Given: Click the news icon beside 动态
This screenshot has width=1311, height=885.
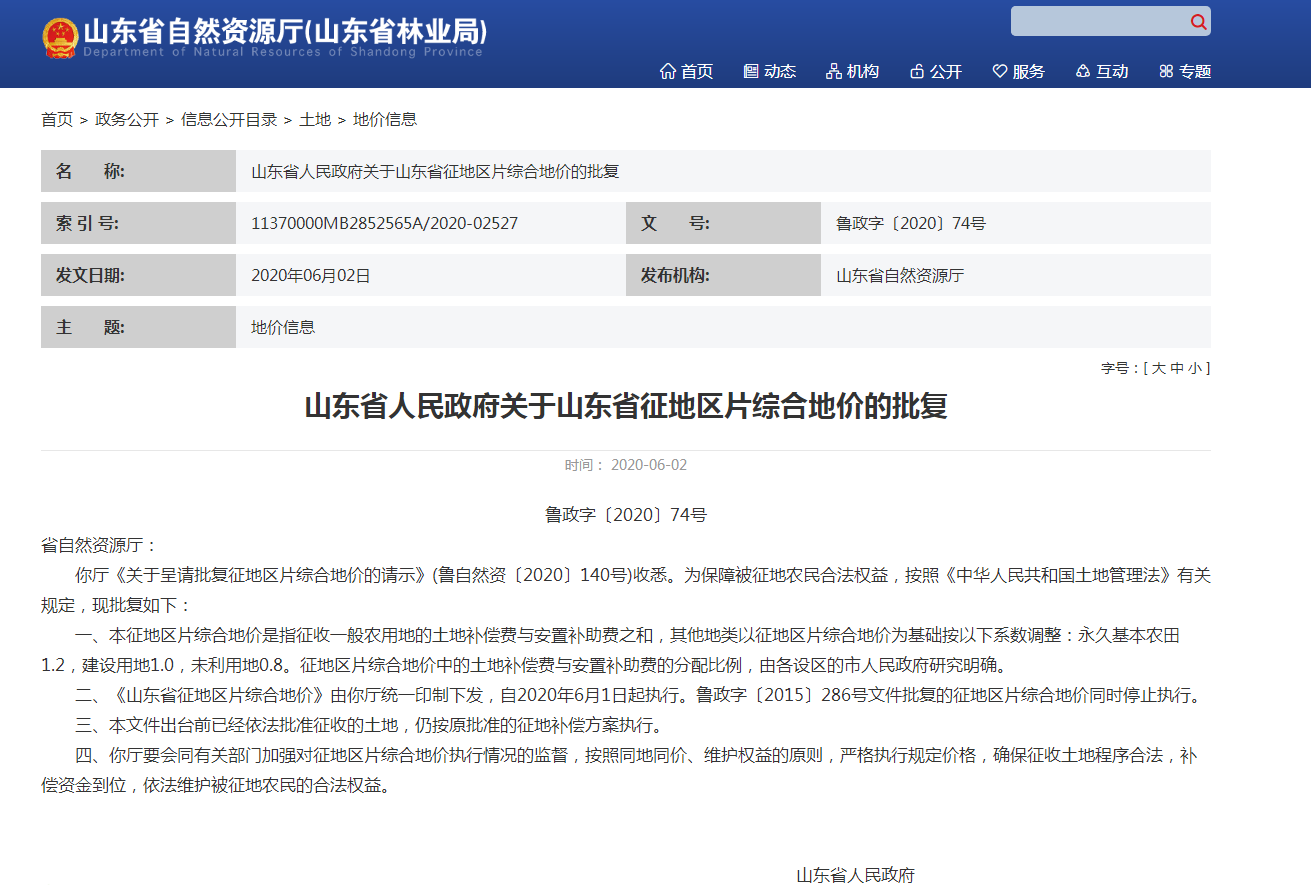Looking at the screenshot, I should 751,71.
